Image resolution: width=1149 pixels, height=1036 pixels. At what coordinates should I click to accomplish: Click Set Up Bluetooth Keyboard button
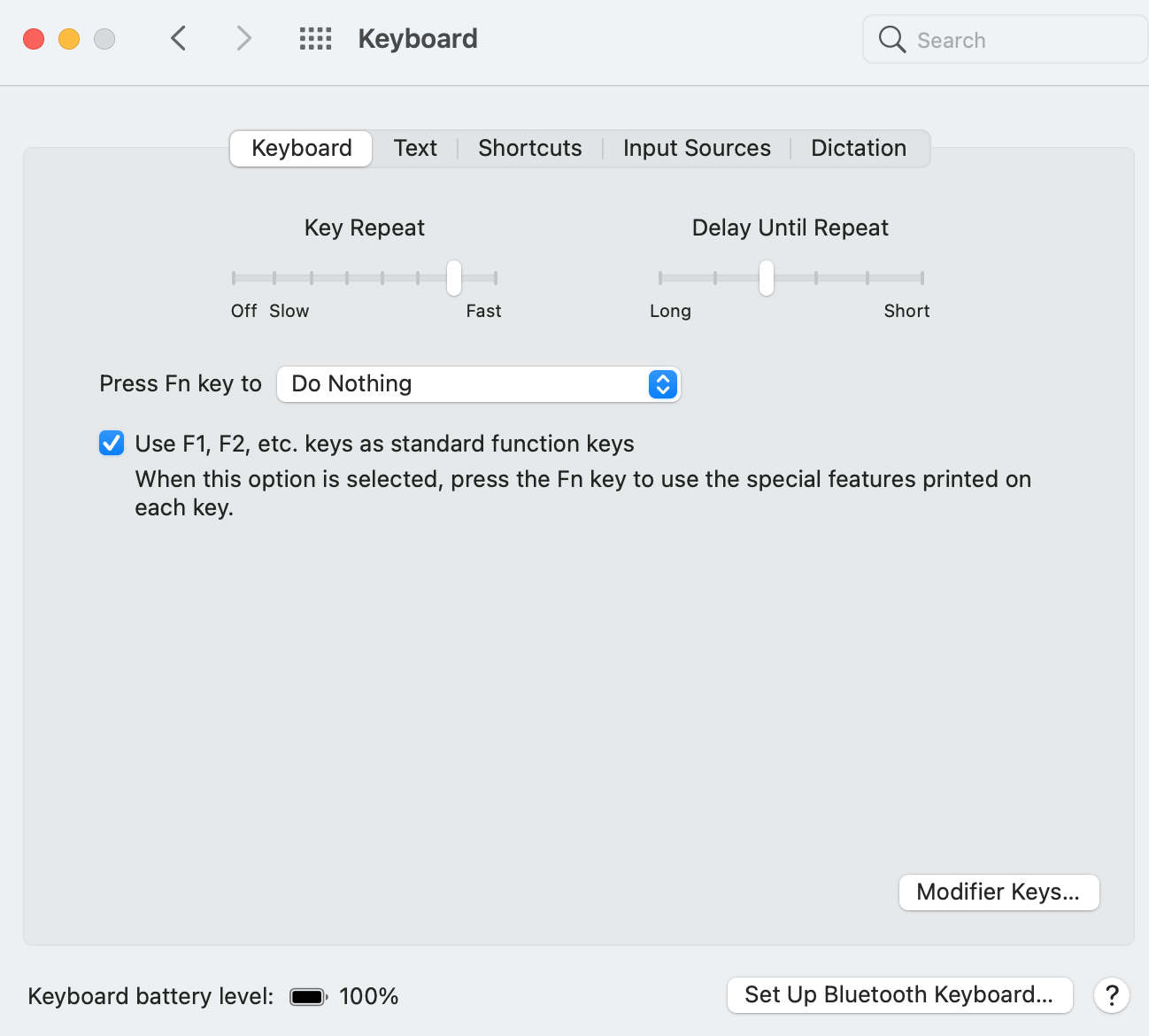(x=898, y=995)
